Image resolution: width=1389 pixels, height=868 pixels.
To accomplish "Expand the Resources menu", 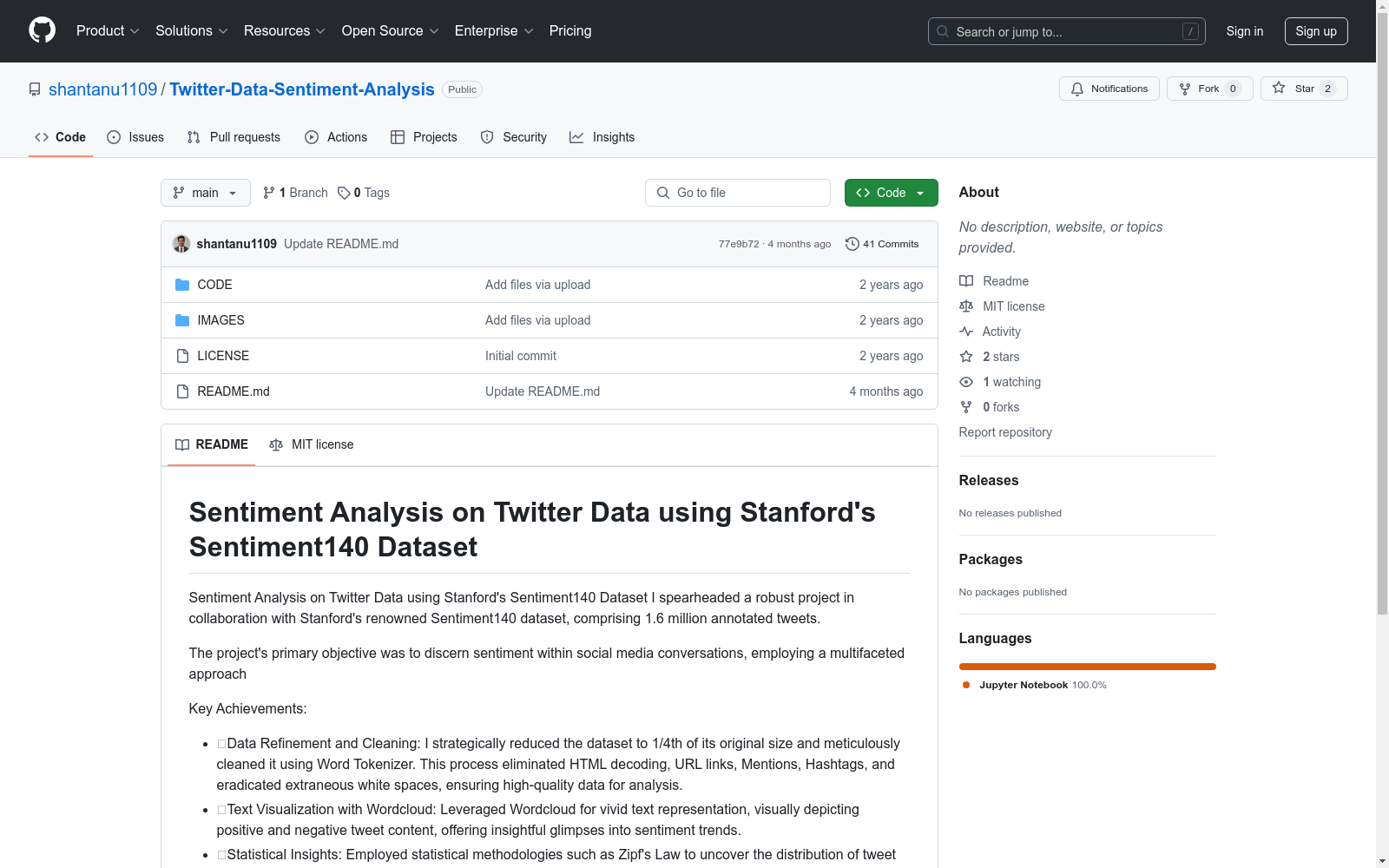I will pyautogui.click(x=285, y=30).
